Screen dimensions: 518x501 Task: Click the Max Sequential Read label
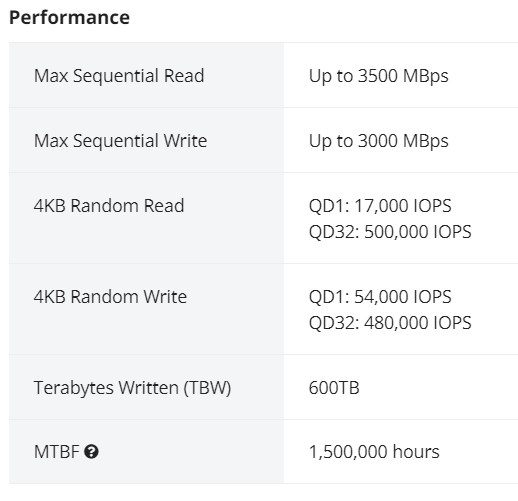[x=119, y=76]
